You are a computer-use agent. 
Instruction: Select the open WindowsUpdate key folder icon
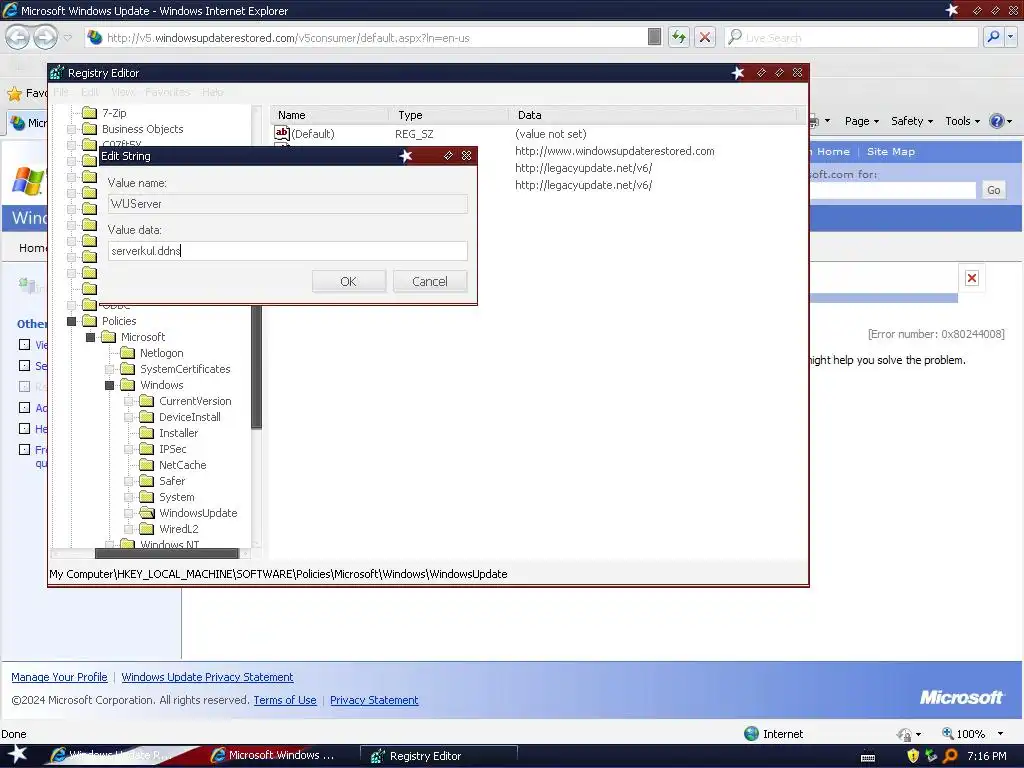coord(147,513)
